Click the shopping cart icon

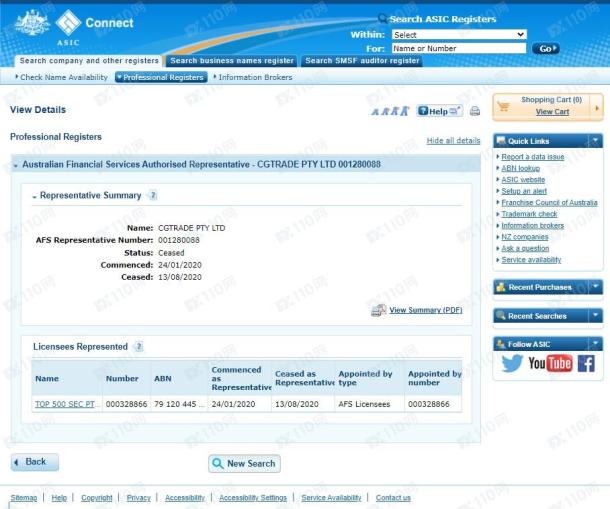503,106
